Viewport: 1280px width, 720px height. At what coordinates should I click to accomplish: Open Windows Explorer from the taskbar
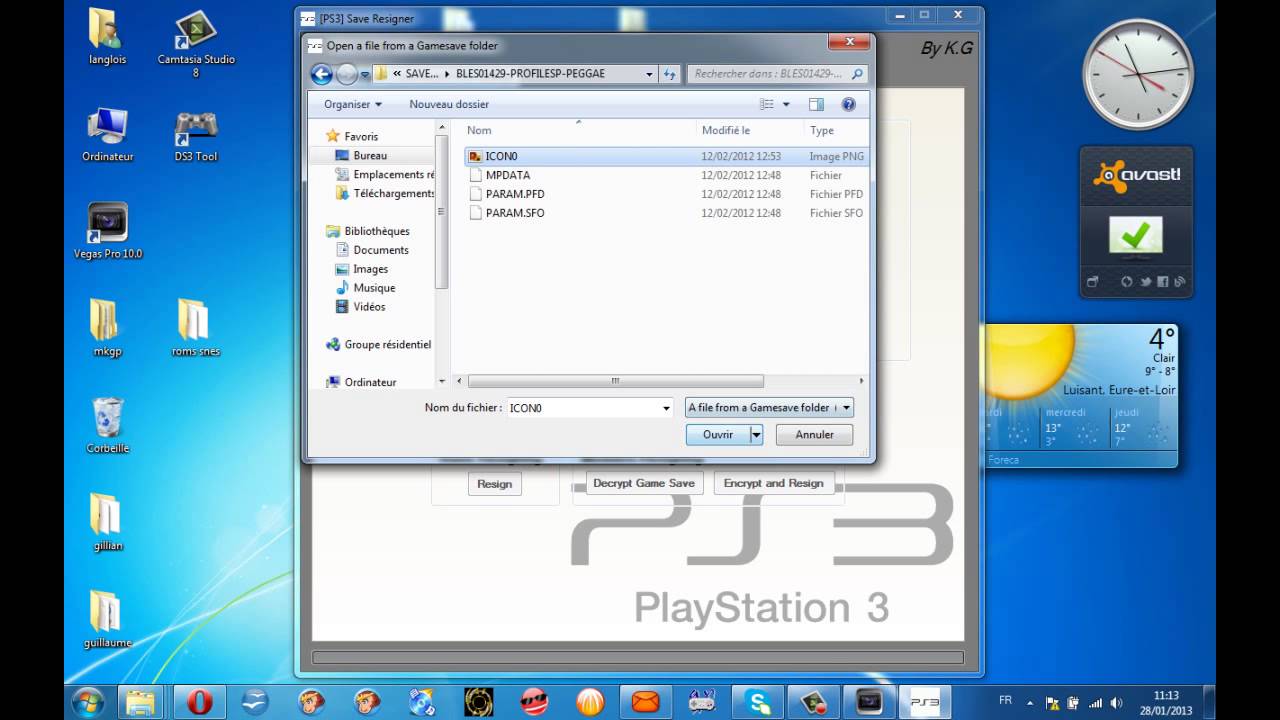coord(143,702)
